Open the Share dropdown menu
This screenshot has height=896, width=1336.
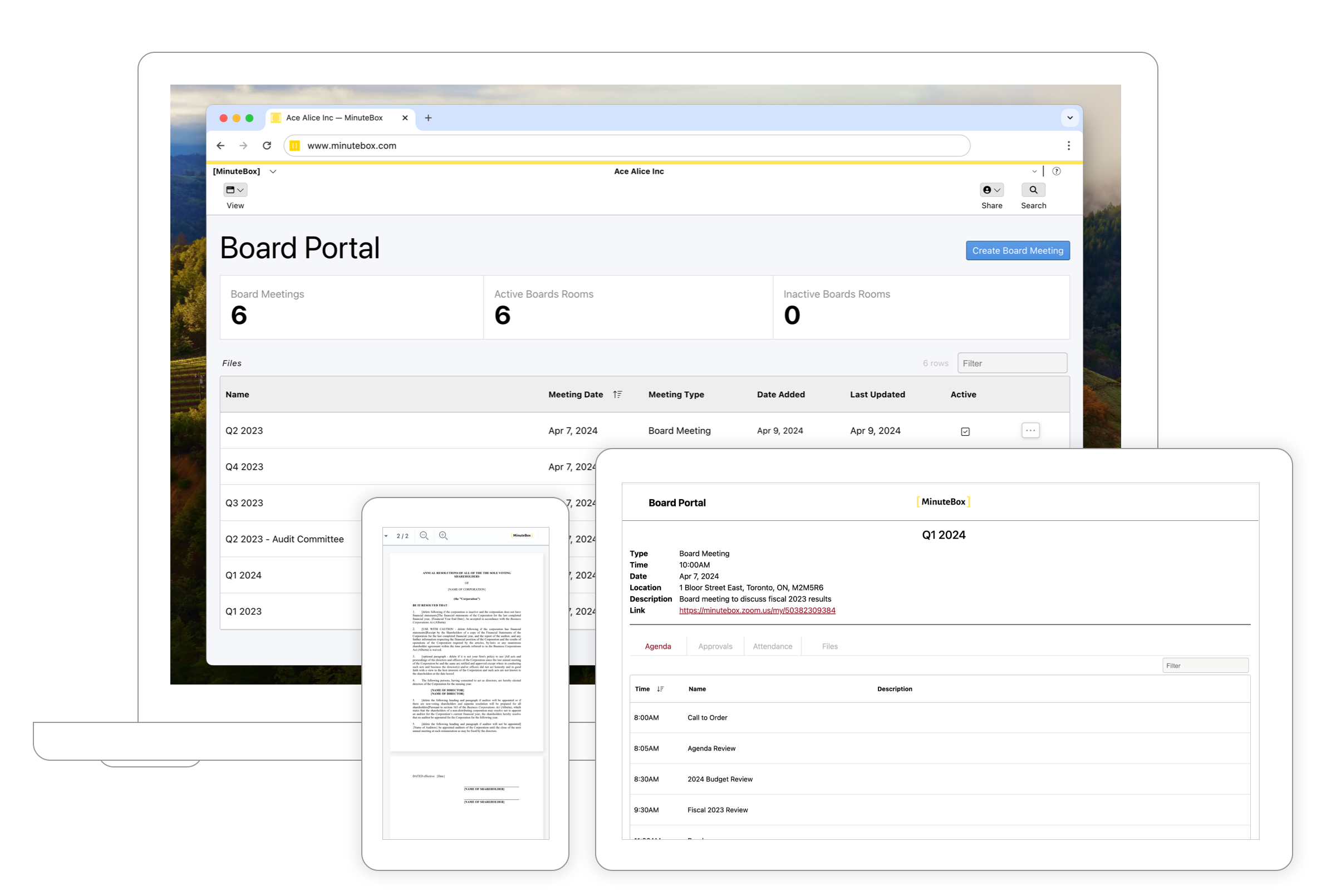pyautogui.click(x=991, y=190)
